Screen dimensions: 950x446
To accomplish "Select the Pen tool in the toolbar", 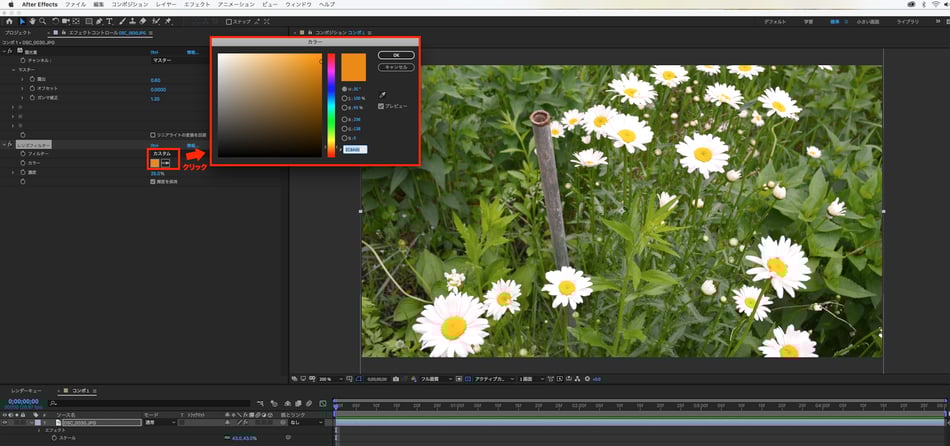I will [x=97, y=20].
